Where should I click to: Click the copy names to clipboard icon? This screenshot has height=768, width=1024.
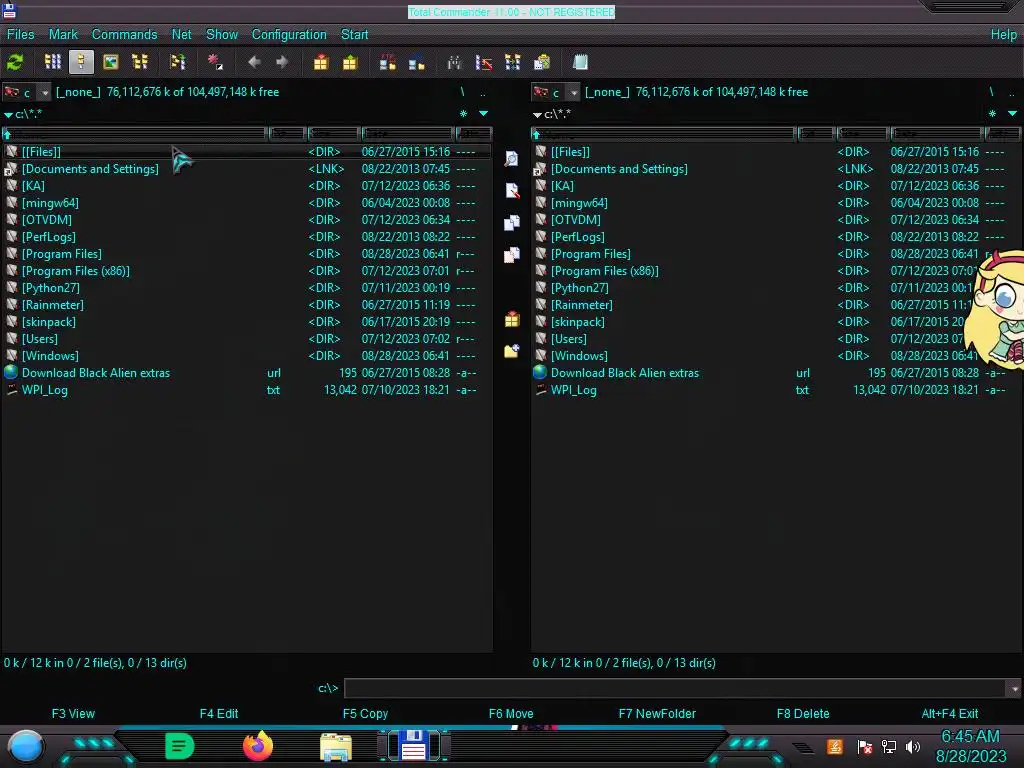click(542, 63)
